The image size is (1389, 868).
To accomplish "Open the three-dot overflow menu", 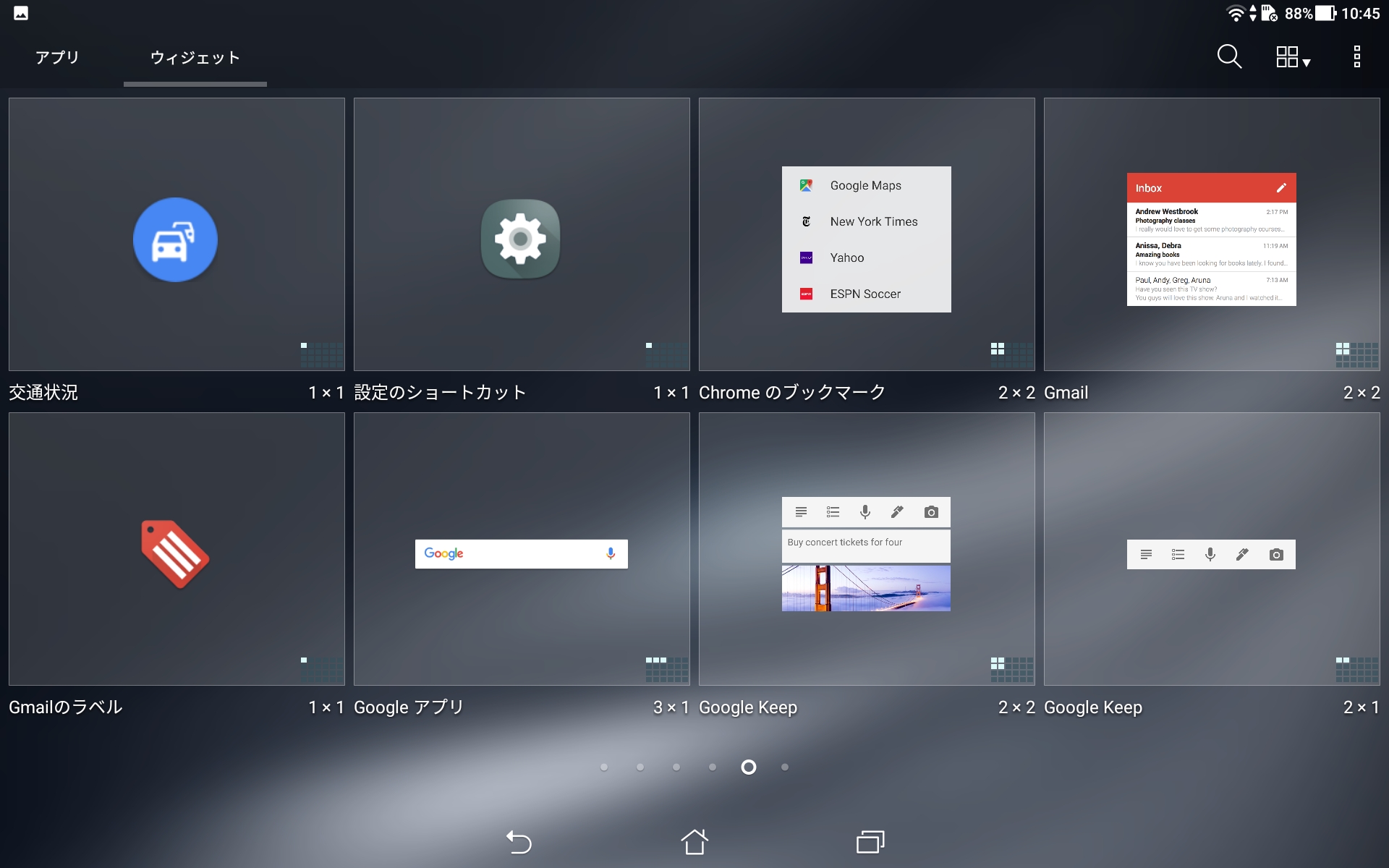I will pyautogui.click(x=1357, y=56).
